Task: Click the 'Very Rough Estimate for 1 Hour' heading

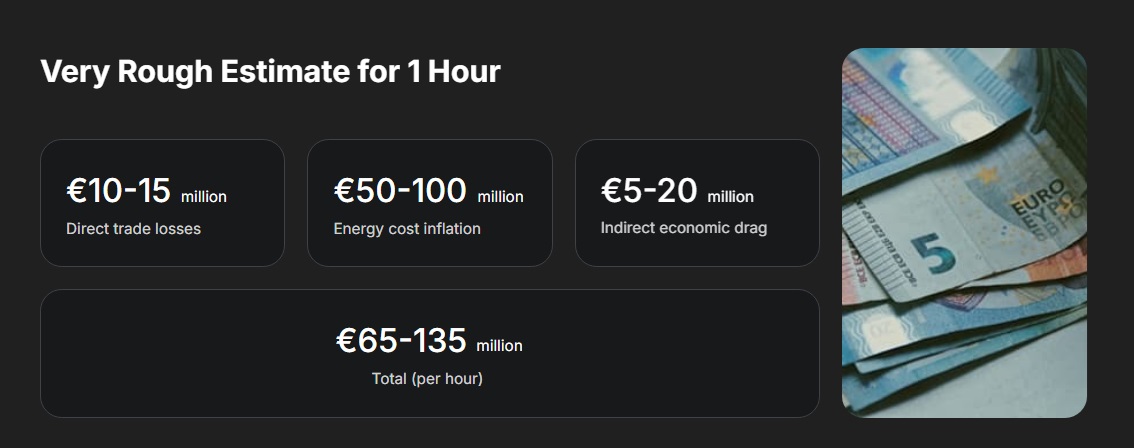Action: click(x=270, y=72)
